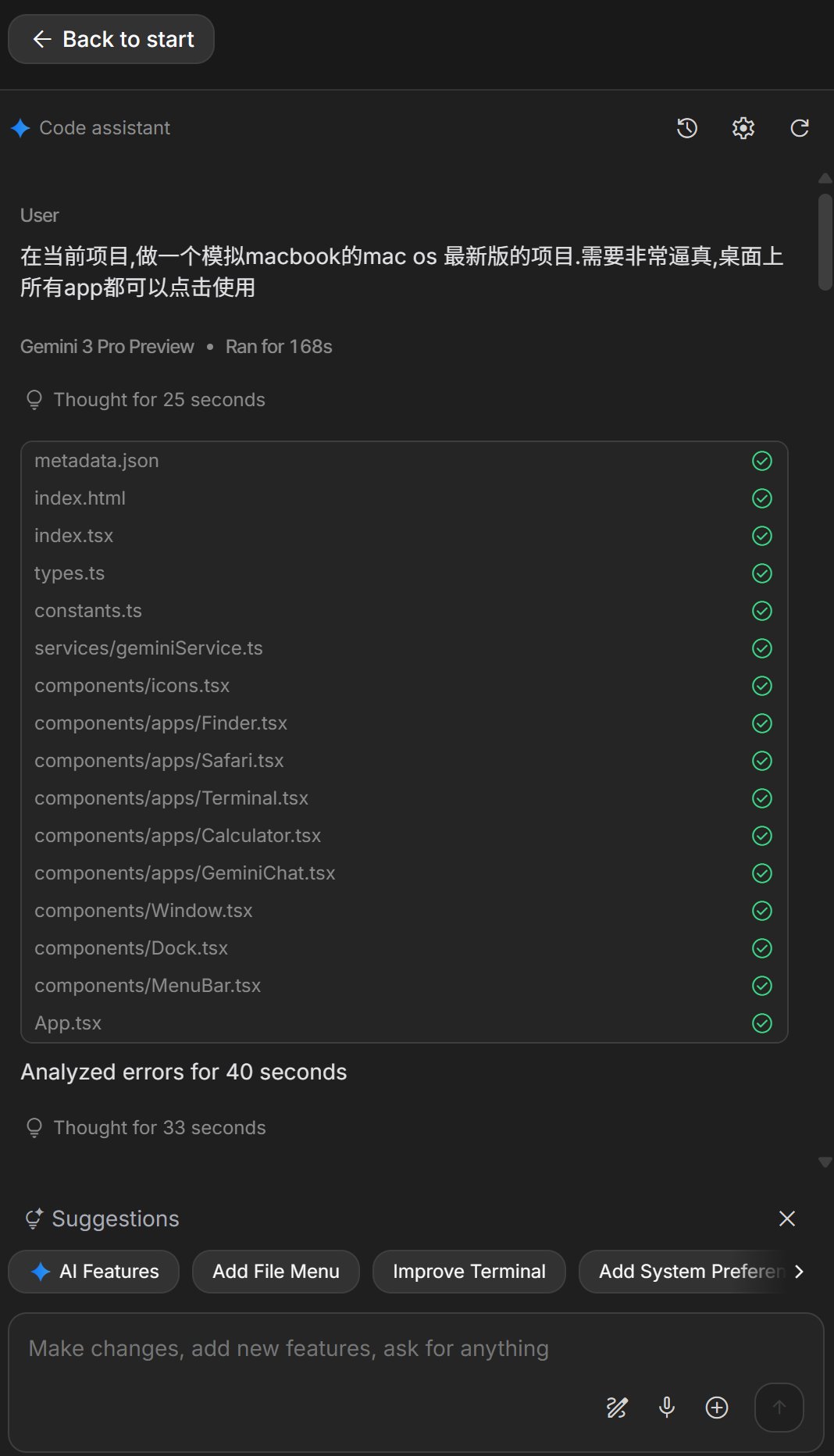Focus the "Make changes" prompt input field
The width and height of the screenshot is (834, 1456).
[x=312, y=1349]
